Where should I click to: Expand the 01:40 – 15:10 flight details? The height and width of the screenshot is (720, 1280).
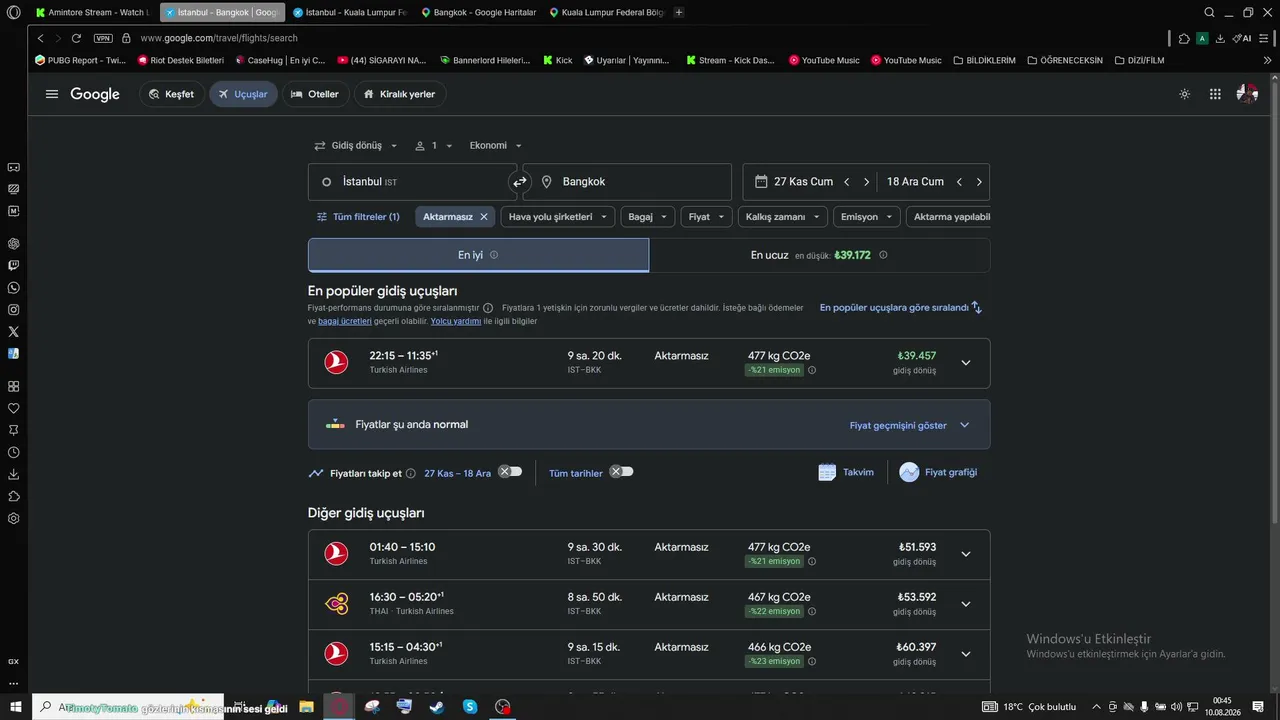click(x=966, y=554)
